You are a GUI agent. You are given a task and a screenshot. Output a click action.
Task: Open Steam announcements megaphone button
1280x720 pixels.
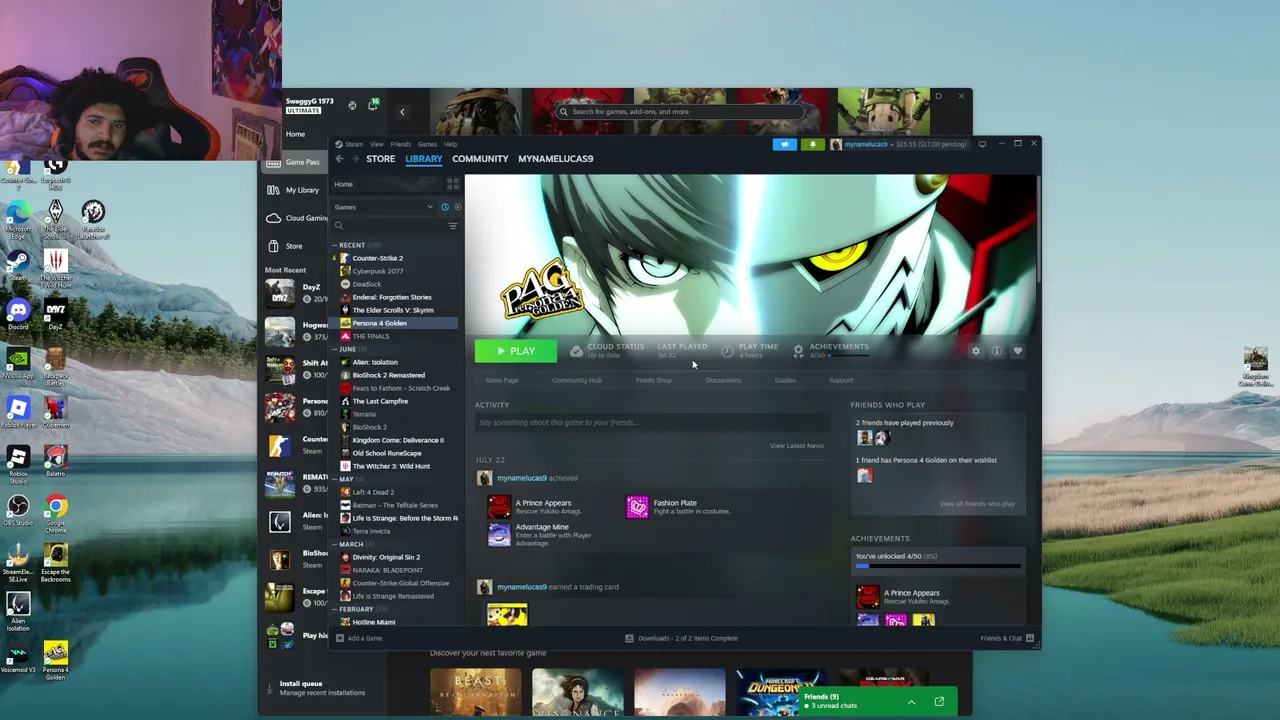tap(785, 144)
